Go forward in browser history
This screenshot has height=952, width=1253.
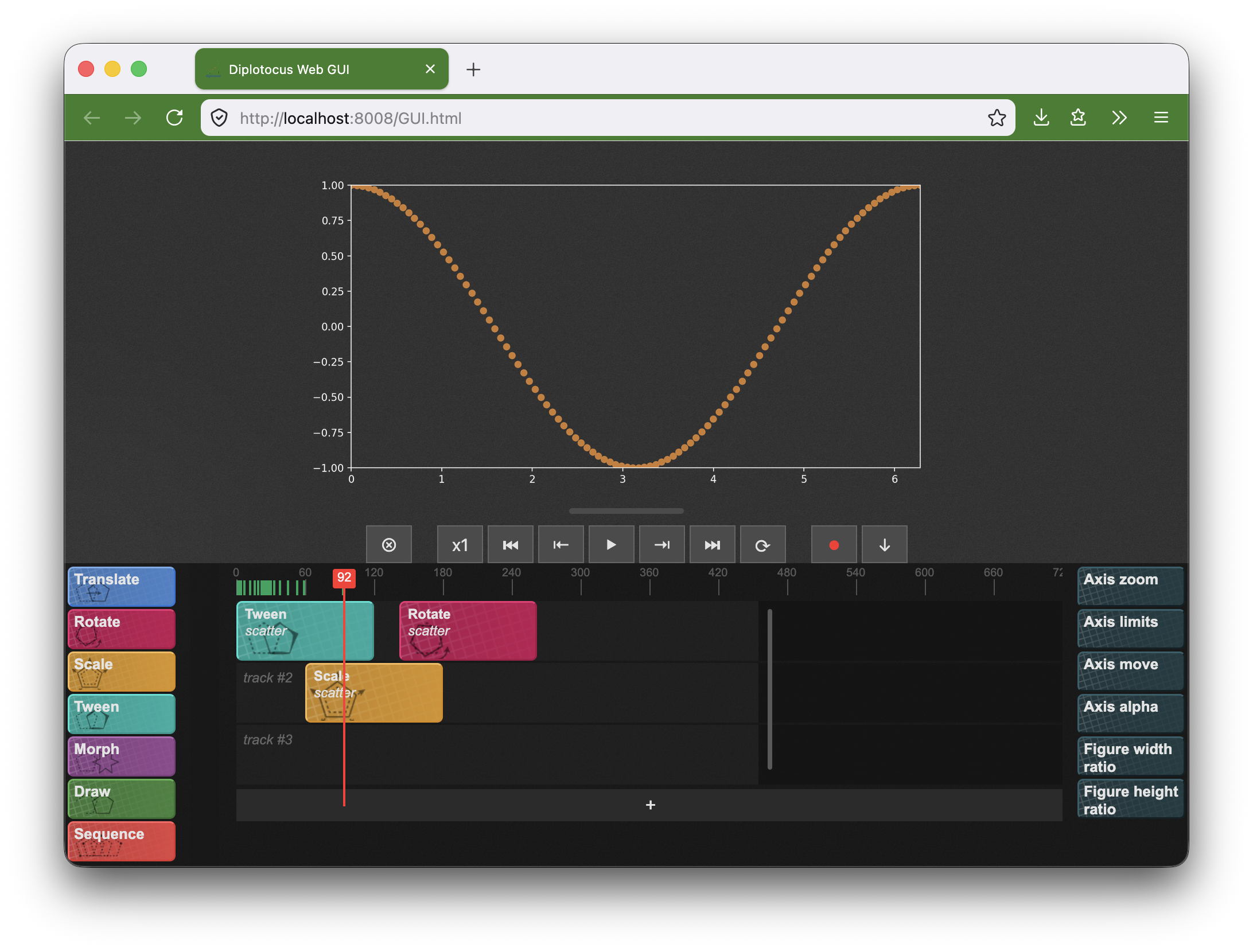pyautogui.click(x=133, y=118)
